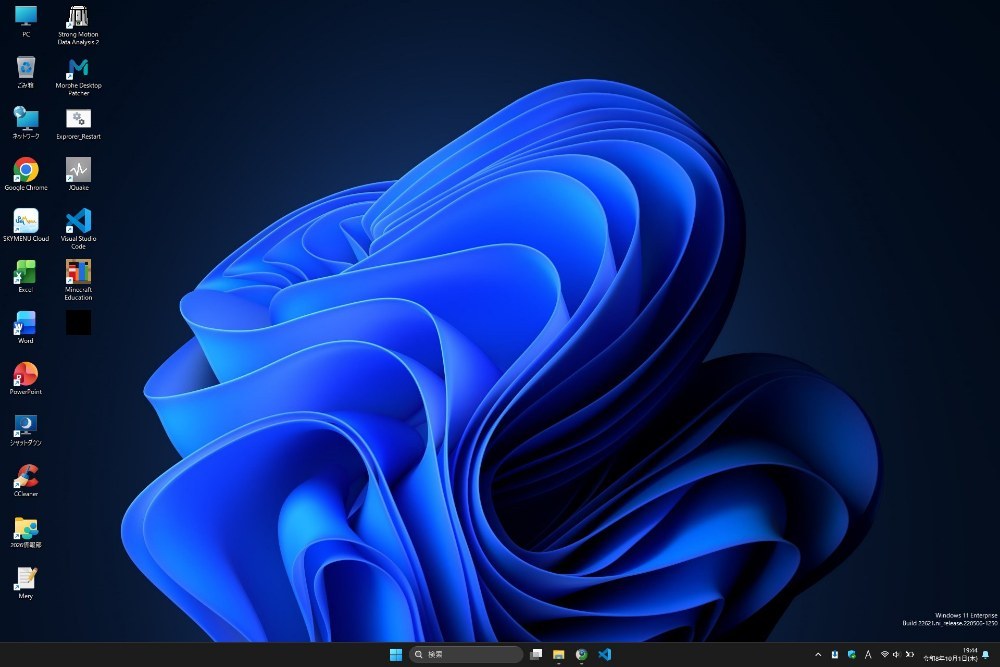Select the Morphe Desktop Patcher shortcut
1000x667 pixels.
(78, 77)
